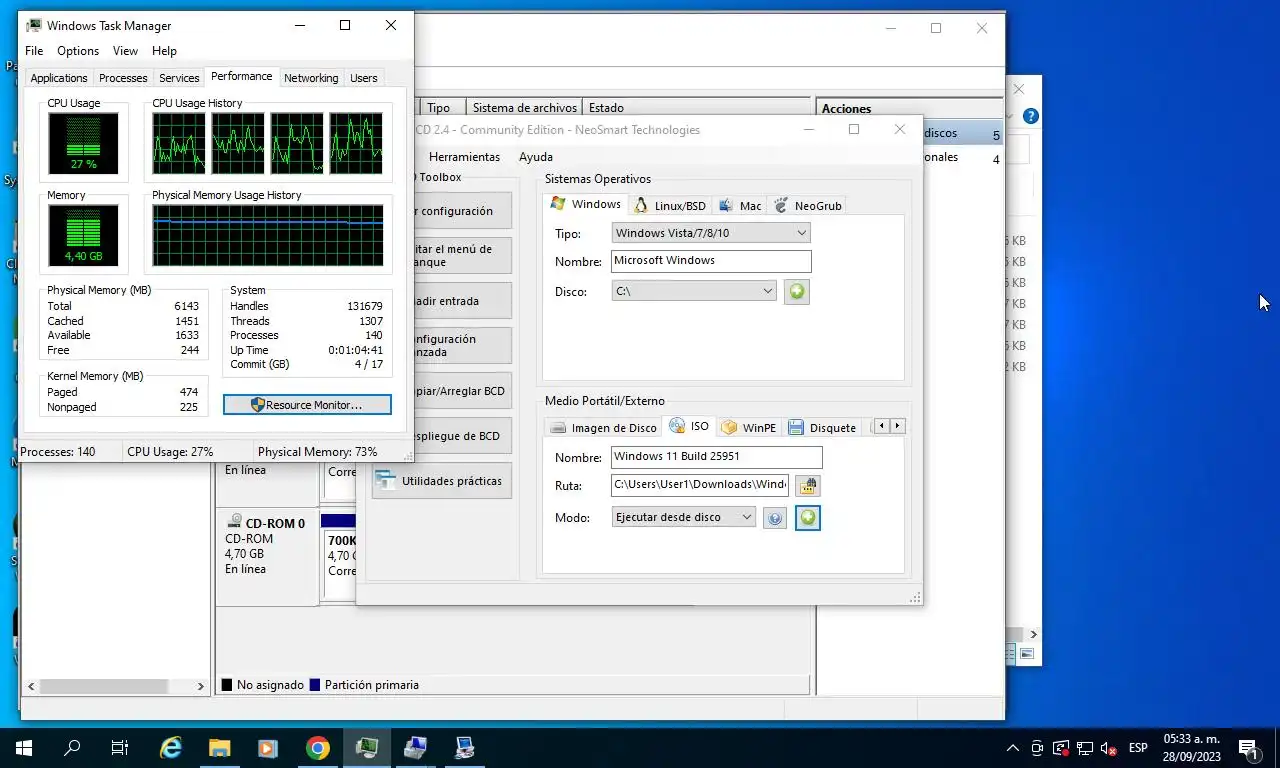Click the blue help icon next to Modo
The width and height of the screenshot is (1280, 768).
pos(774,518)
